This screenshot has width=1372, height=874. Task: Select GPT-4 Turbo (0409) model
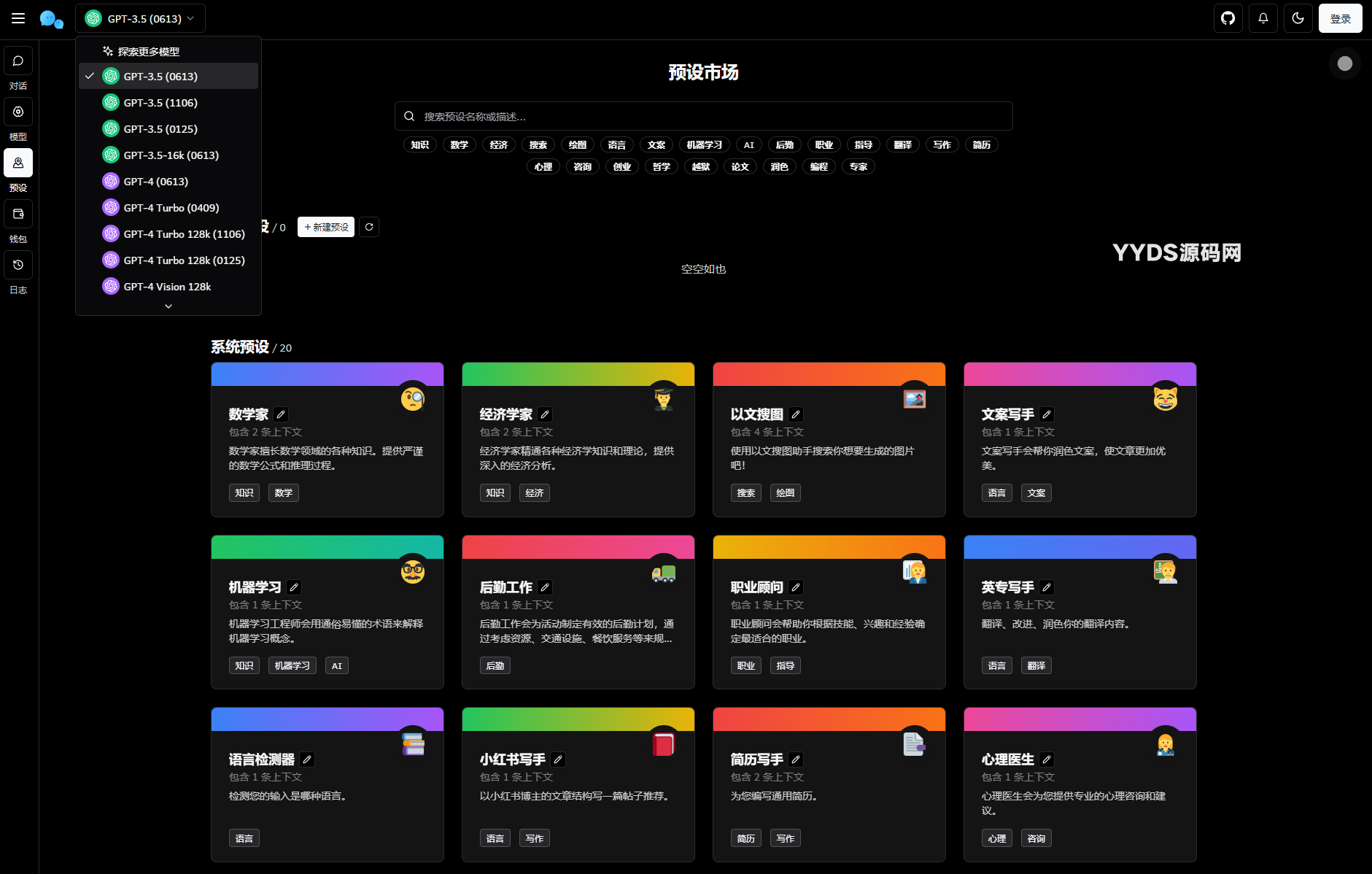(x=171, y=208)
